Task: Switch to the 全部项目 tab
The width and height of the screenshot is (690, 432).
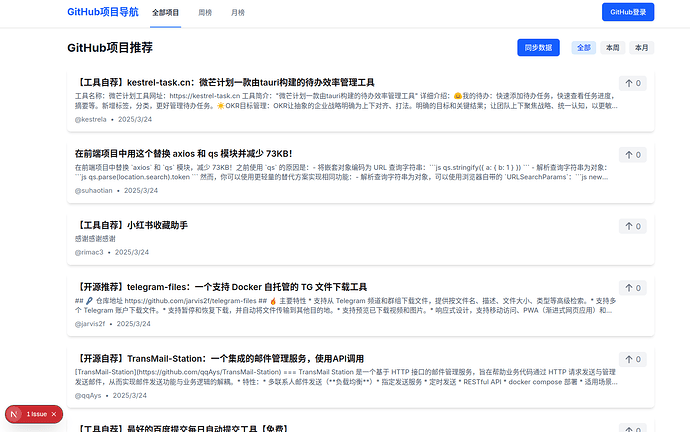Action: (165, 13)
